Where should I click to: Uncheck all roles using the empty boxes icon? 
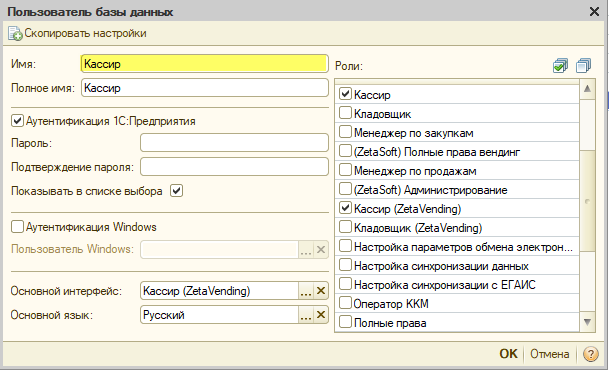pos(583,66)
